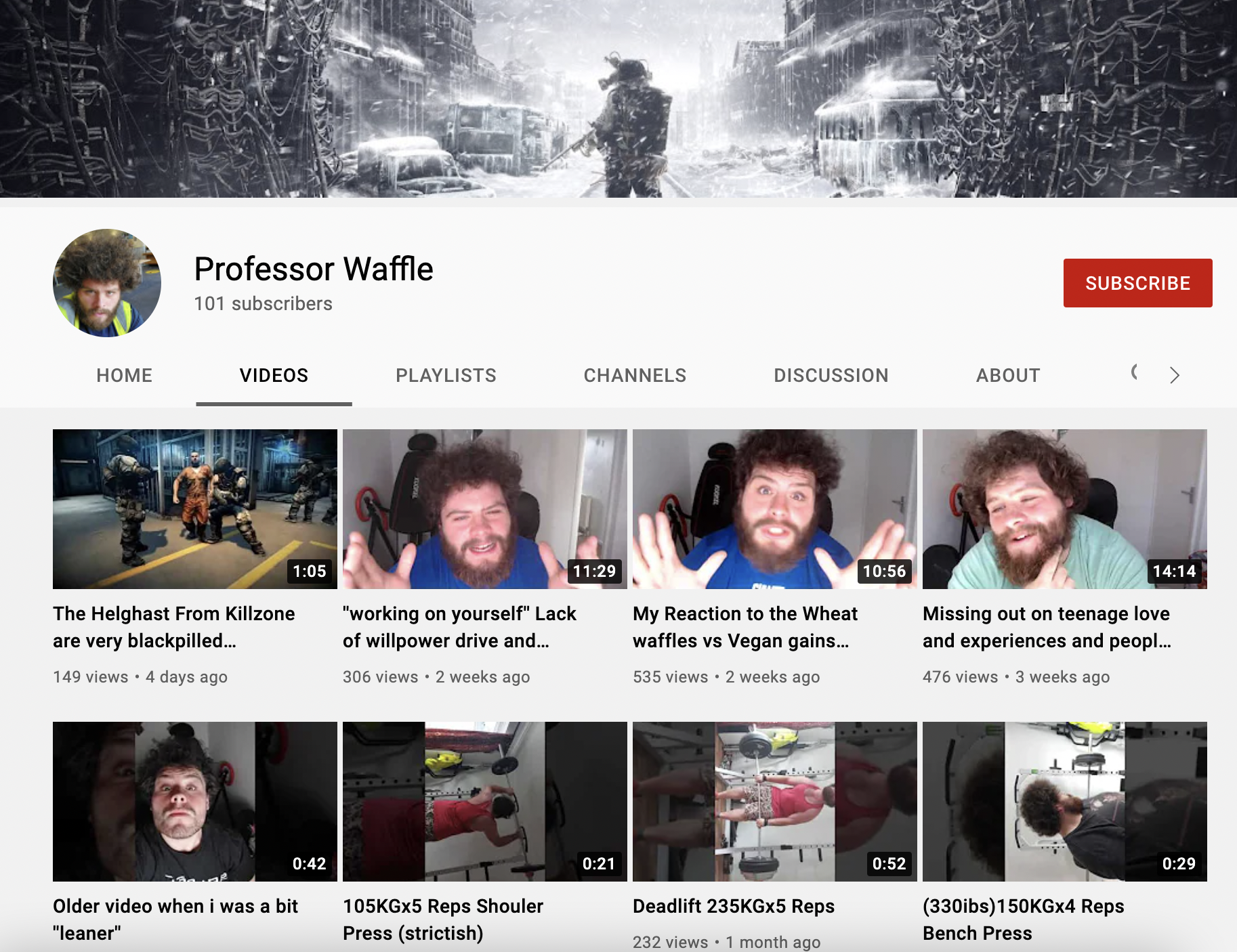Click the 11:29 duration badge
Image resolution: width=1237 pixels, height=952 pixels.
point(594,571)
